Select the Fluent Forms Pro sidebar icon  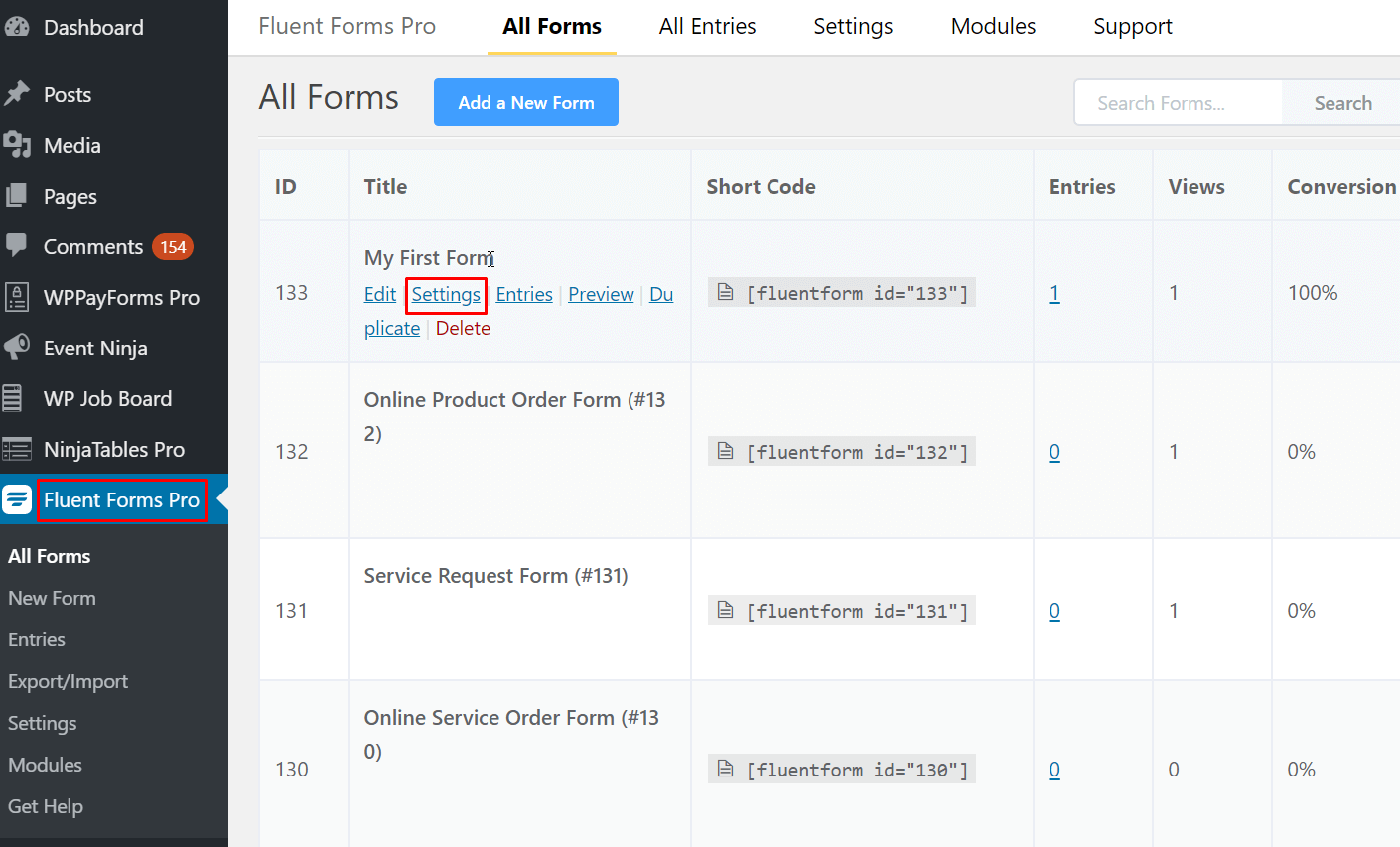tap(18, 499)
